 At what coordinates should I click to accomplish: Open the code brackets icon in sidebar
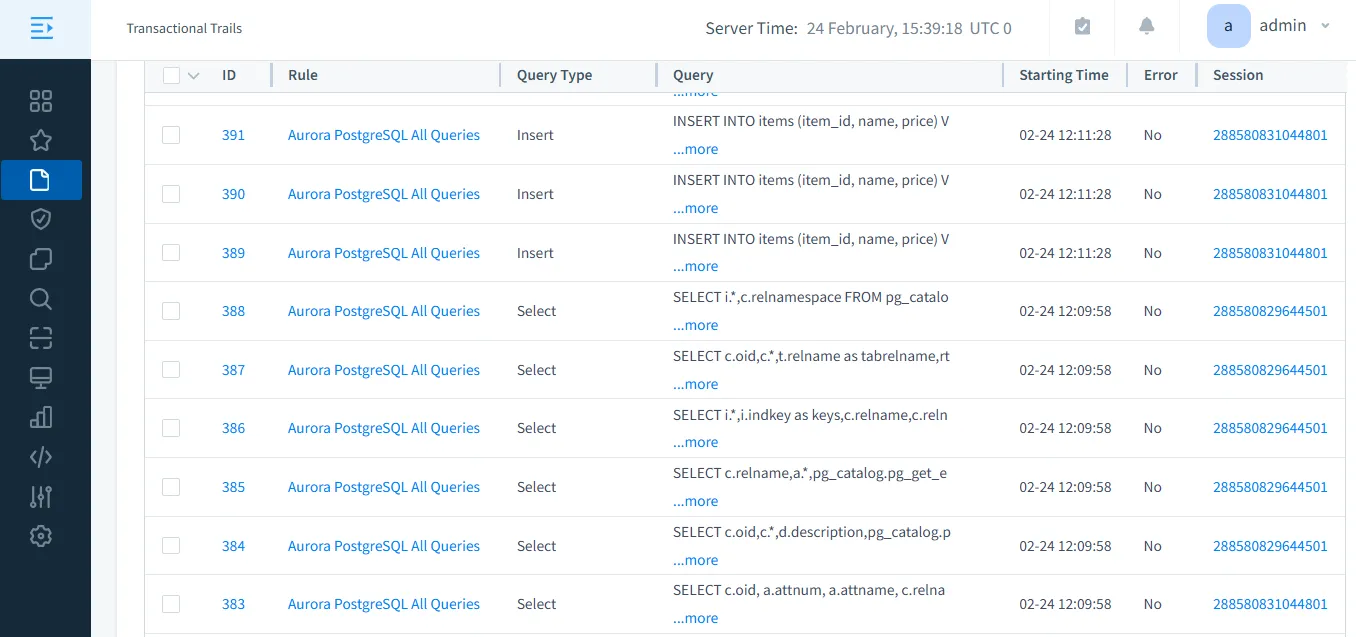point(41,457)
